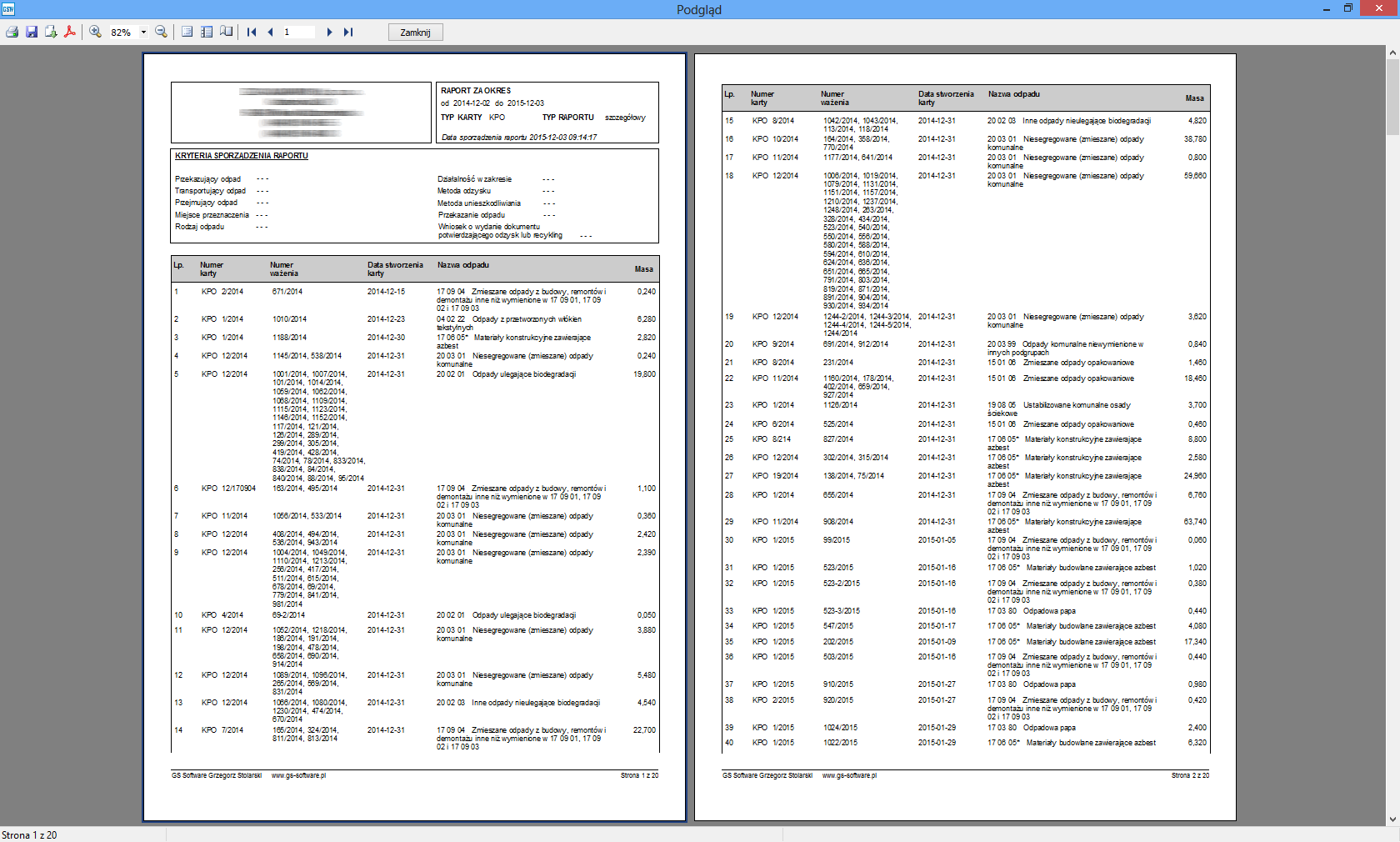Advance to the next page
Image resolution: width=1400 pixels, height=842 pixels.
pos(329,32)
